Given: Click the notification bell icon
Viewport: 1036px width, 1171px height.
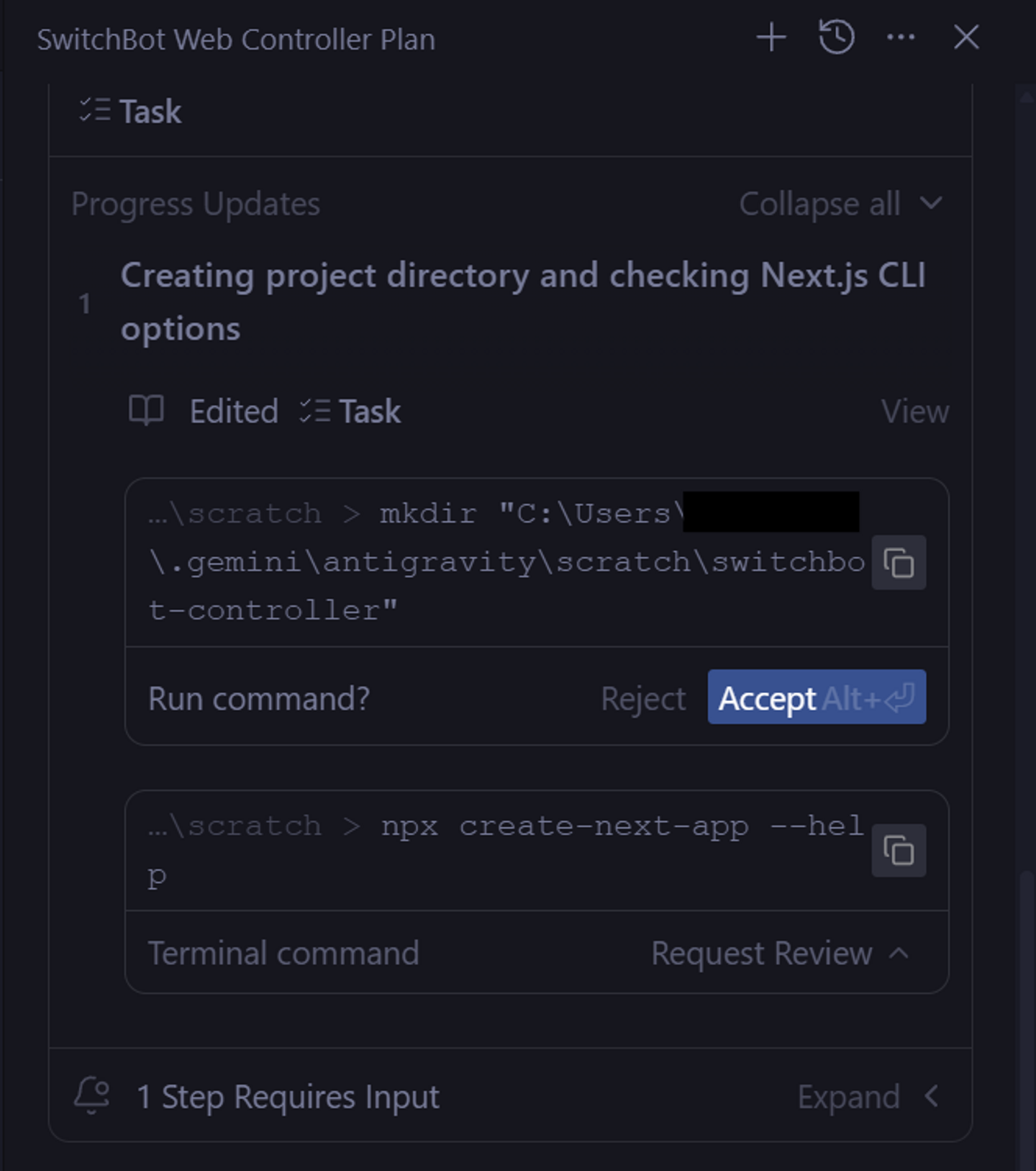Looking at the screenshot, I should [92, 1096].
